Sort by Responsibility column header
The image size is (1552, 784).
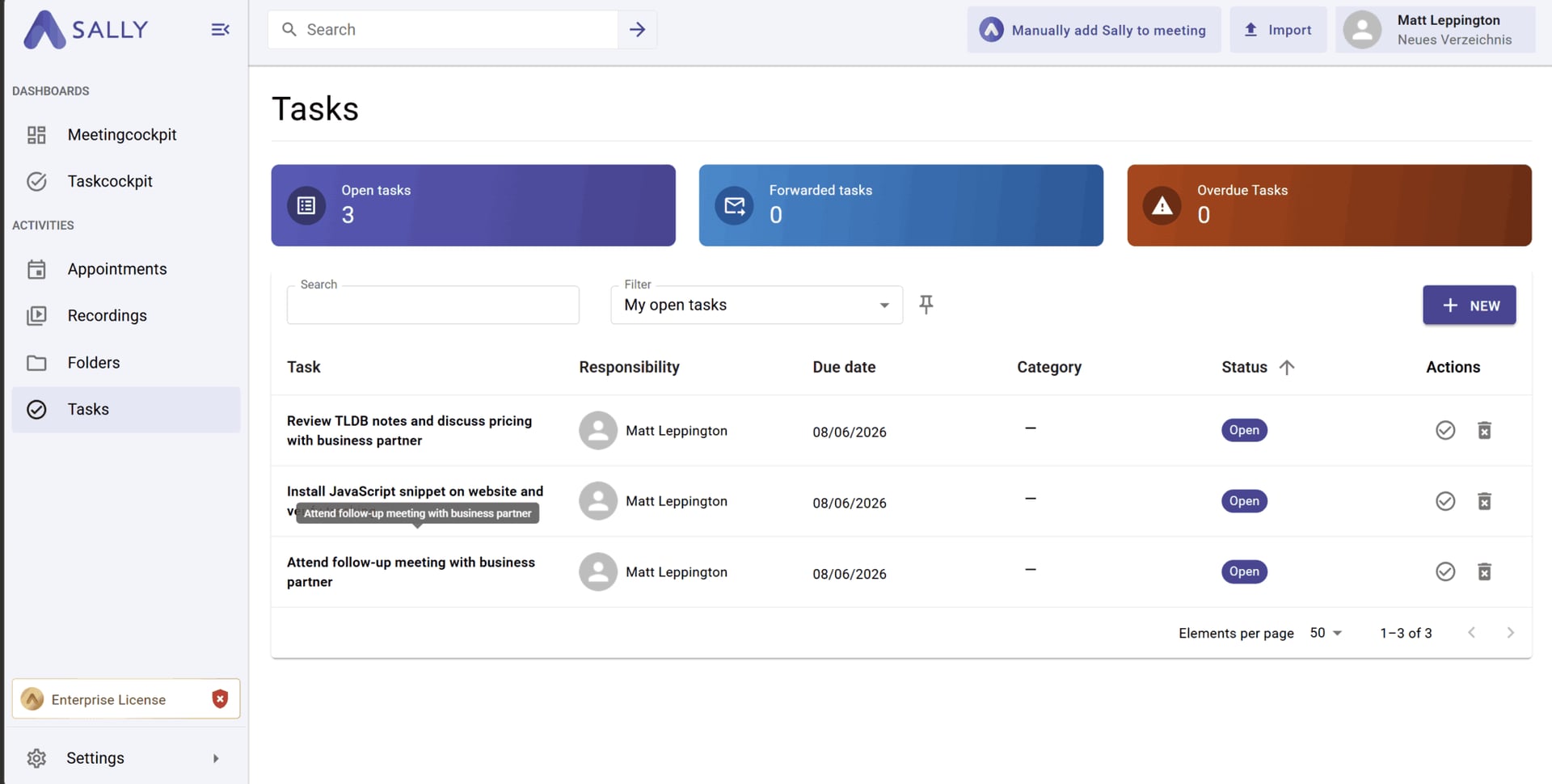click(x=629, y=368)
